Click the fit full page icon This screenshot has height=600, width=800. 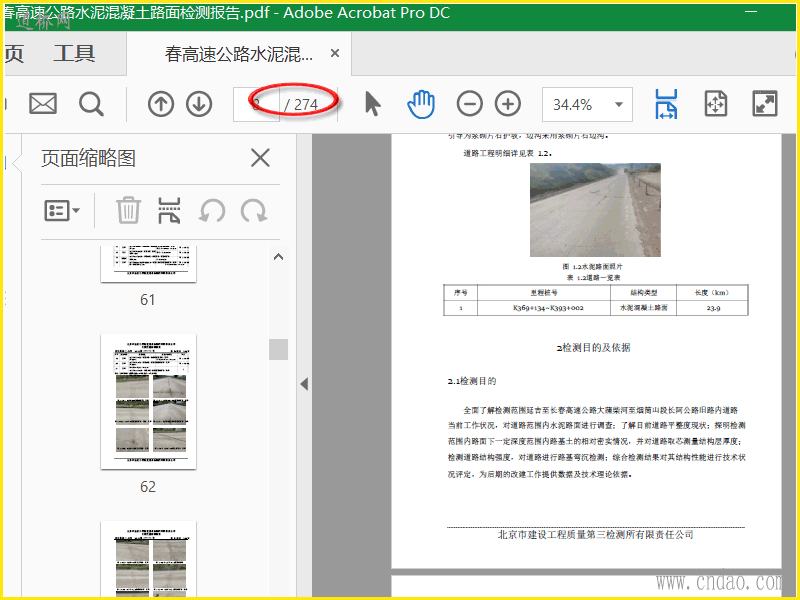(716, 104)
